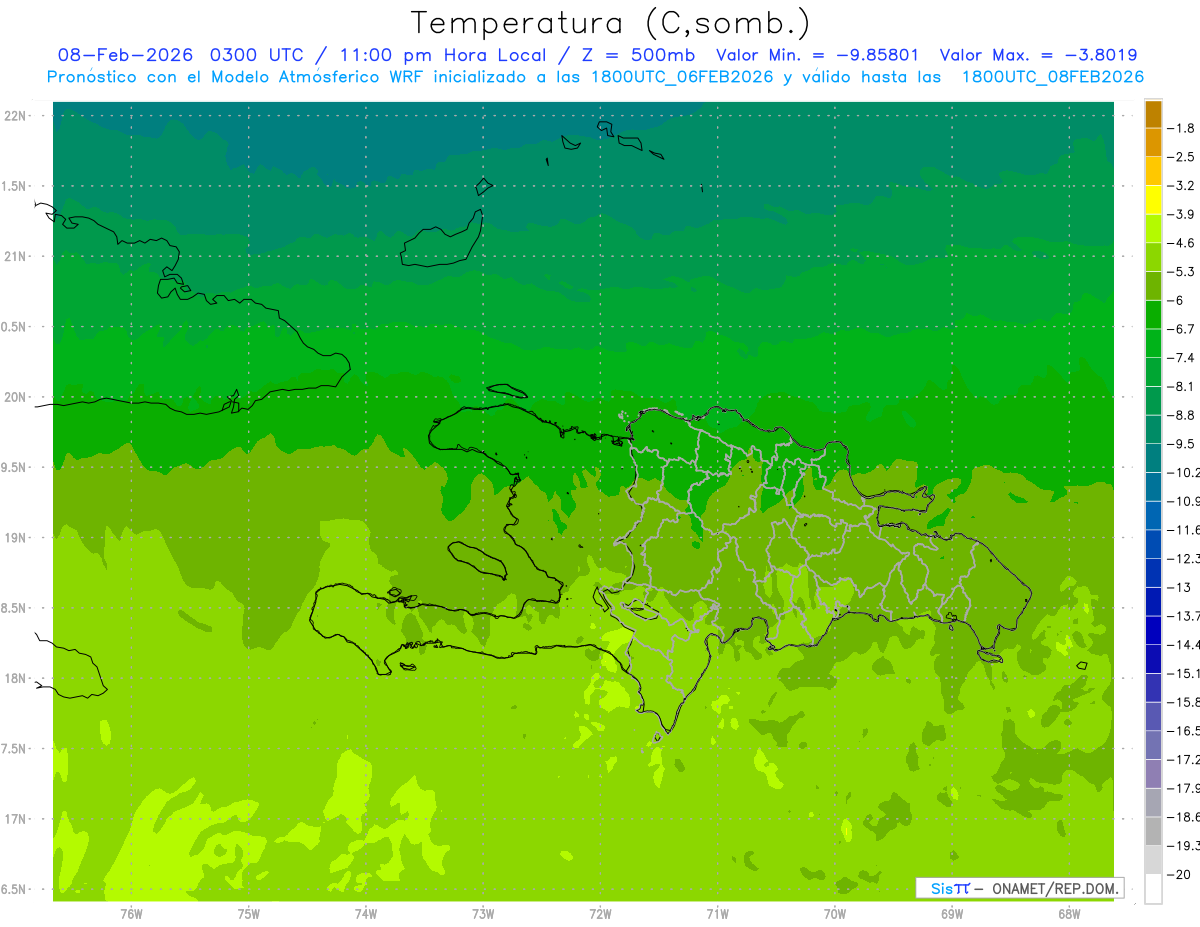Image resolution: width=1200 pixels, height=927 pixels.
Task: Click the white swatch below -20 in legend
Action: (1153, 889)
